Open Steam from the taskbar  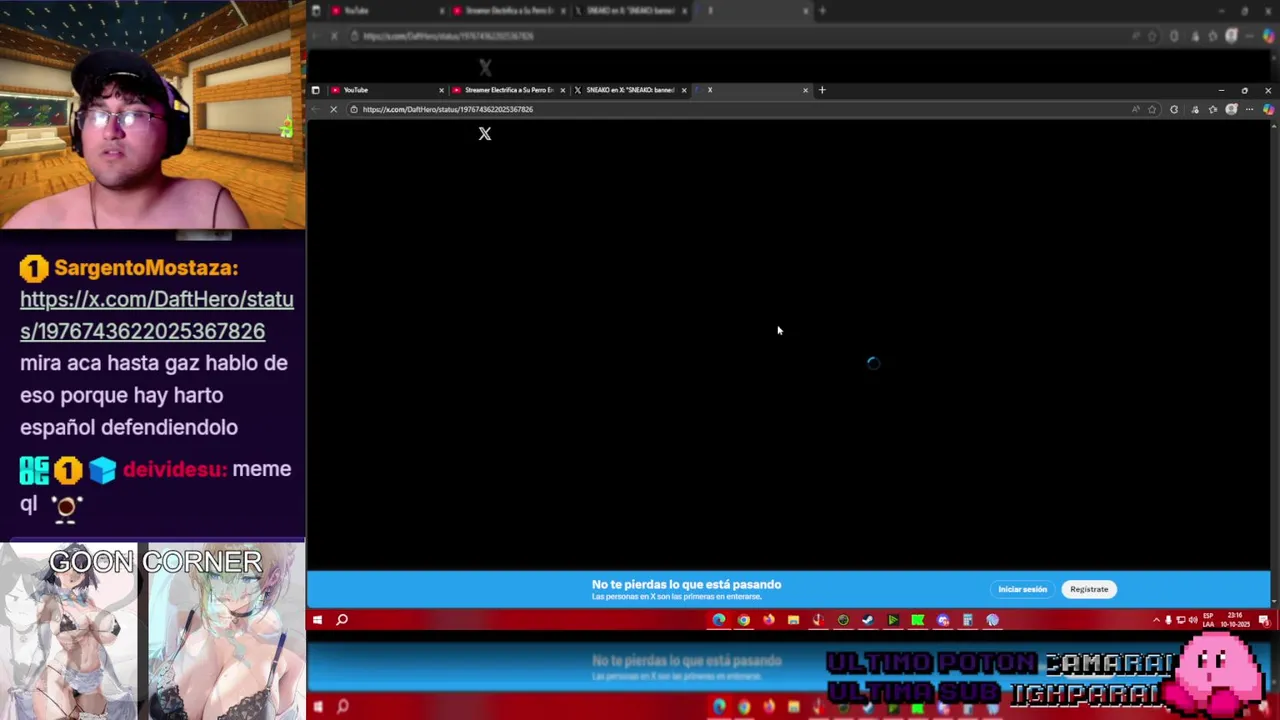(x=868, y=620)
